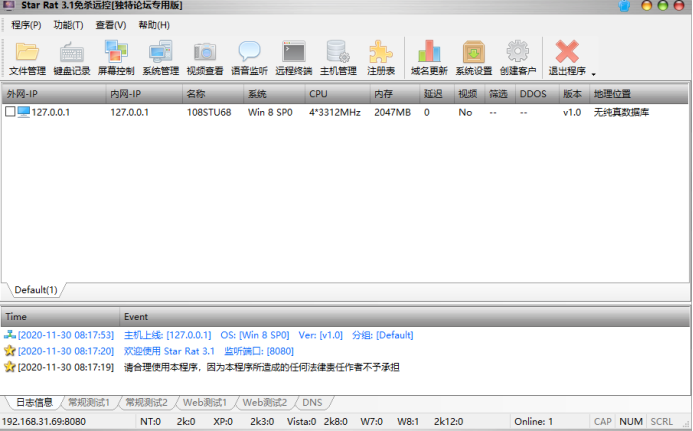693x431 pixels.
Task: Sort by the 延迟 column header
Action: 437,94
